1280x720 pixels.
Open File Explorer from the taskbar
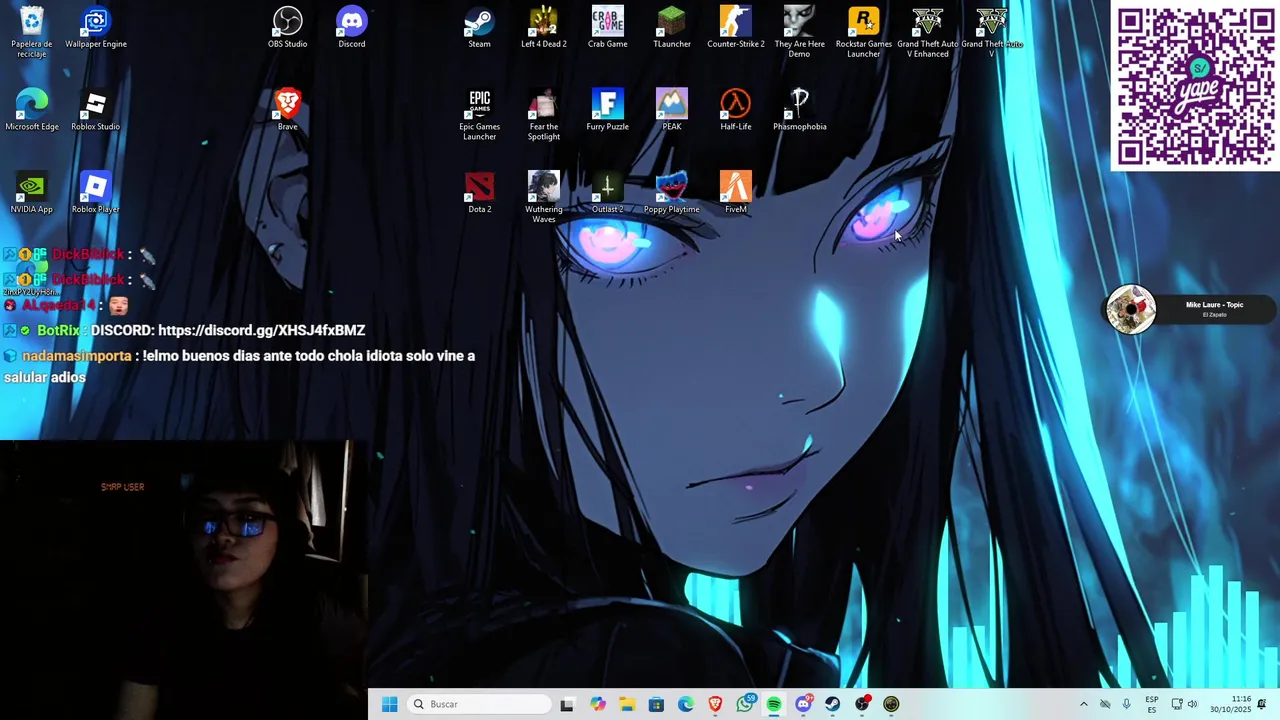(x=627, y=704)
